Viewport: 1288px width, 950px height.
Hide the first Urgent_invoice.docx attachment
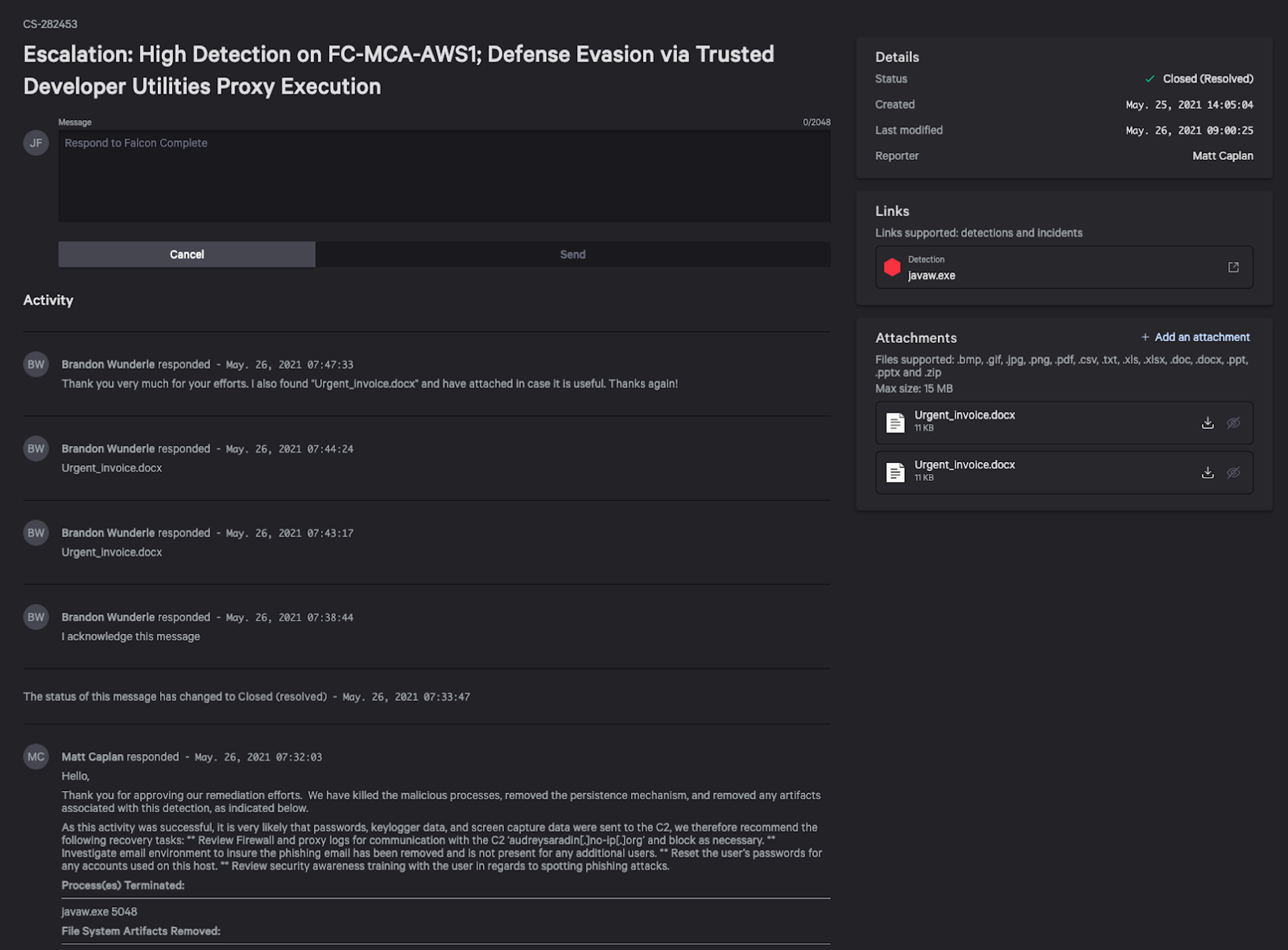1233,423
